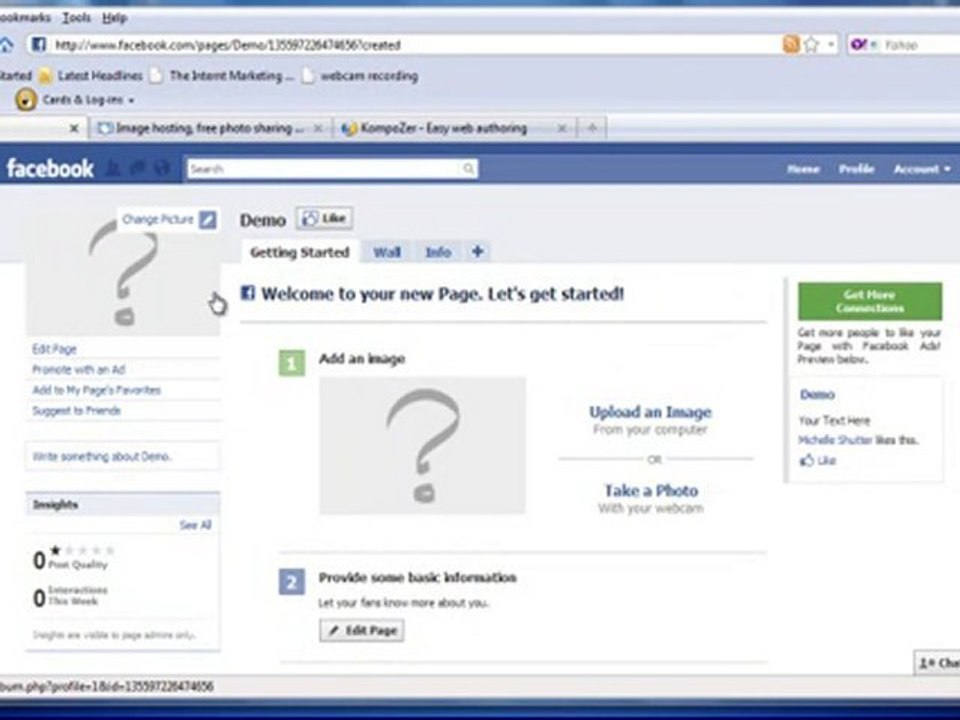Screen dimensions: 960x720
Task: Open notifications globe icon in header
Action: (x=161, y=168)
